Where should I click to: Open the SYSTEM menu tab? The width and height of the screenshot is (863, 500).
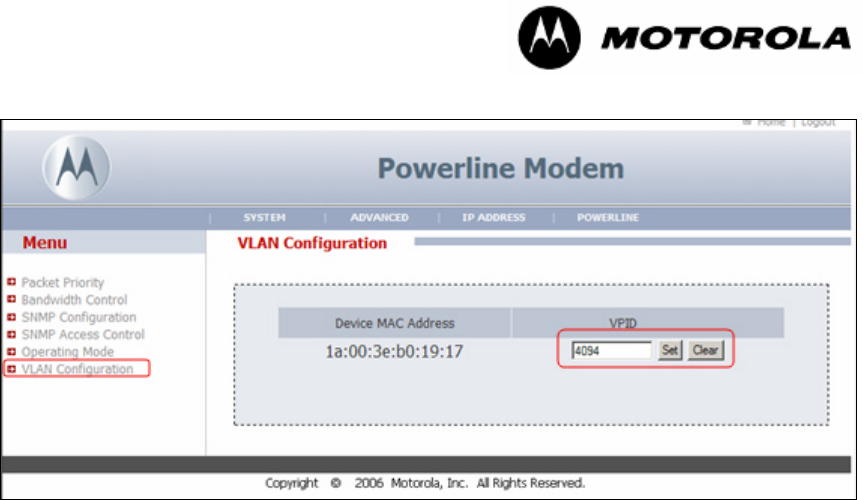coord(265,218)
